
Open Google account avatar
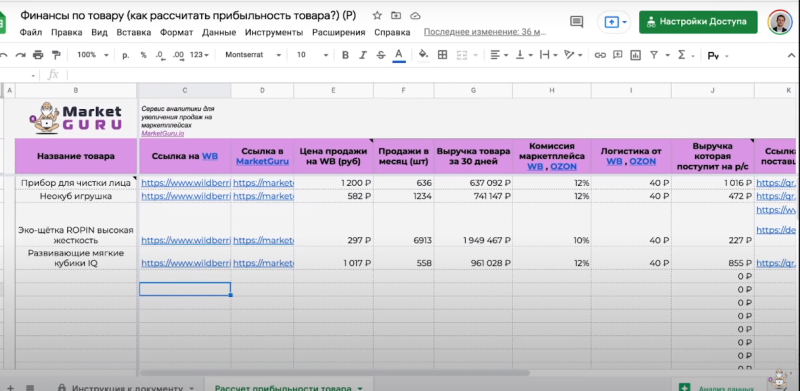click(779, 22)
